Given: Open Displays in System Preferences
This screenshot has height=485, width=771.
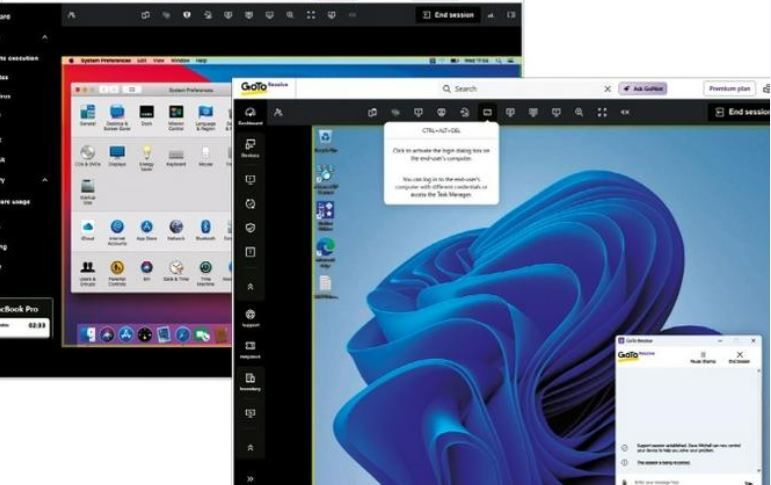Looking at the screenshot, I should pyautogui.click(x=117, y=156).
